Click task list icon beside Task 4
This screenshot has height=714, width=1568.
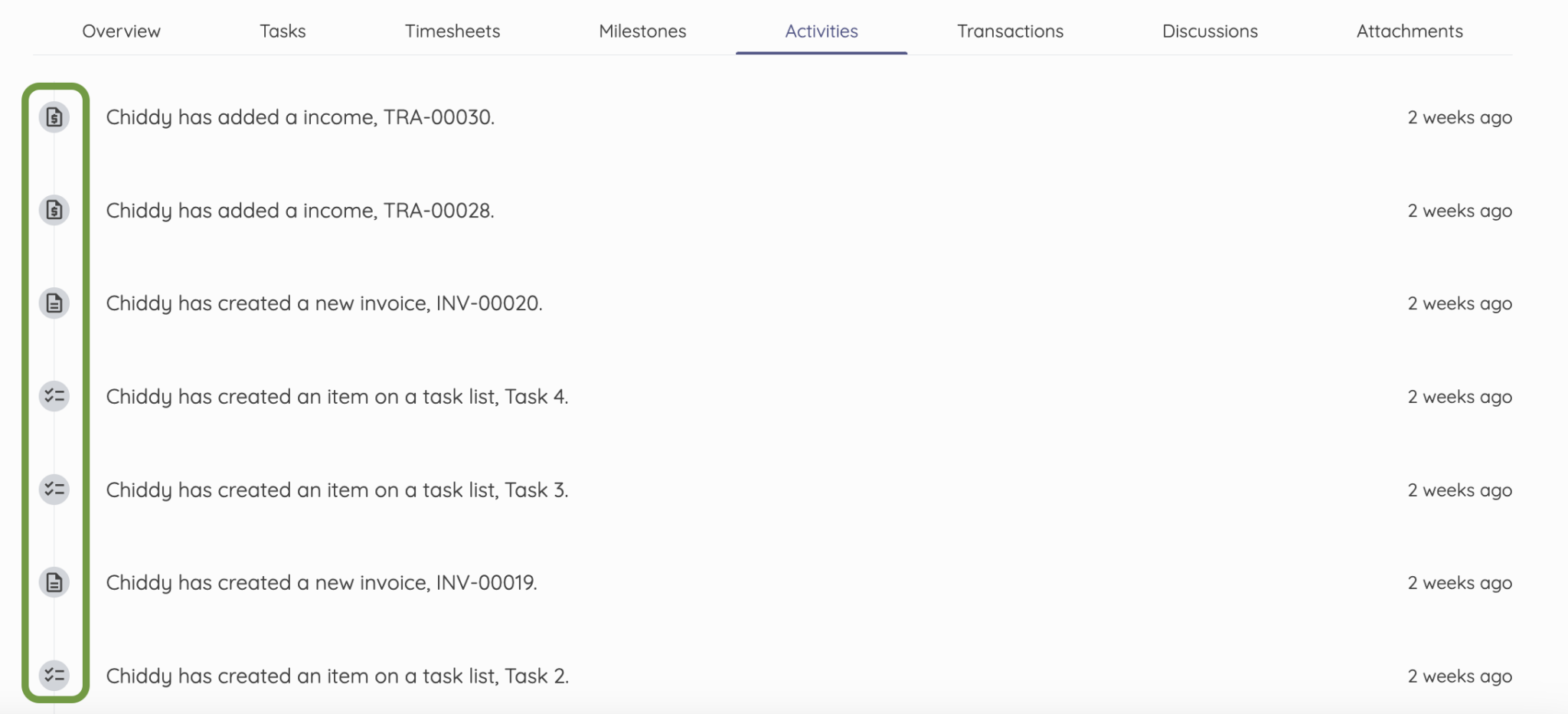54,396
